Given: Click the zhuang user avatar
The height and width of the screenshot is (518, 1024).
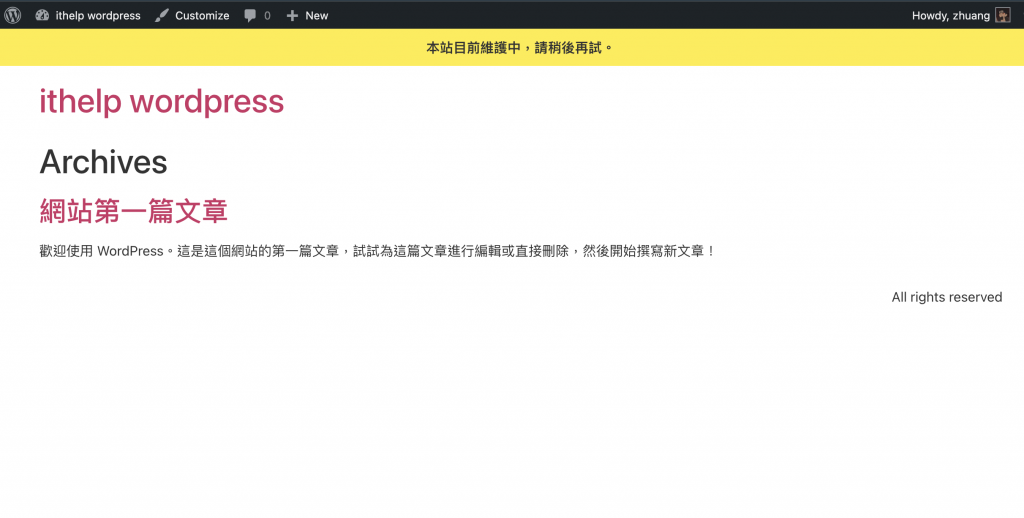Looking at the screenshot, I should tap(1002, 15).
